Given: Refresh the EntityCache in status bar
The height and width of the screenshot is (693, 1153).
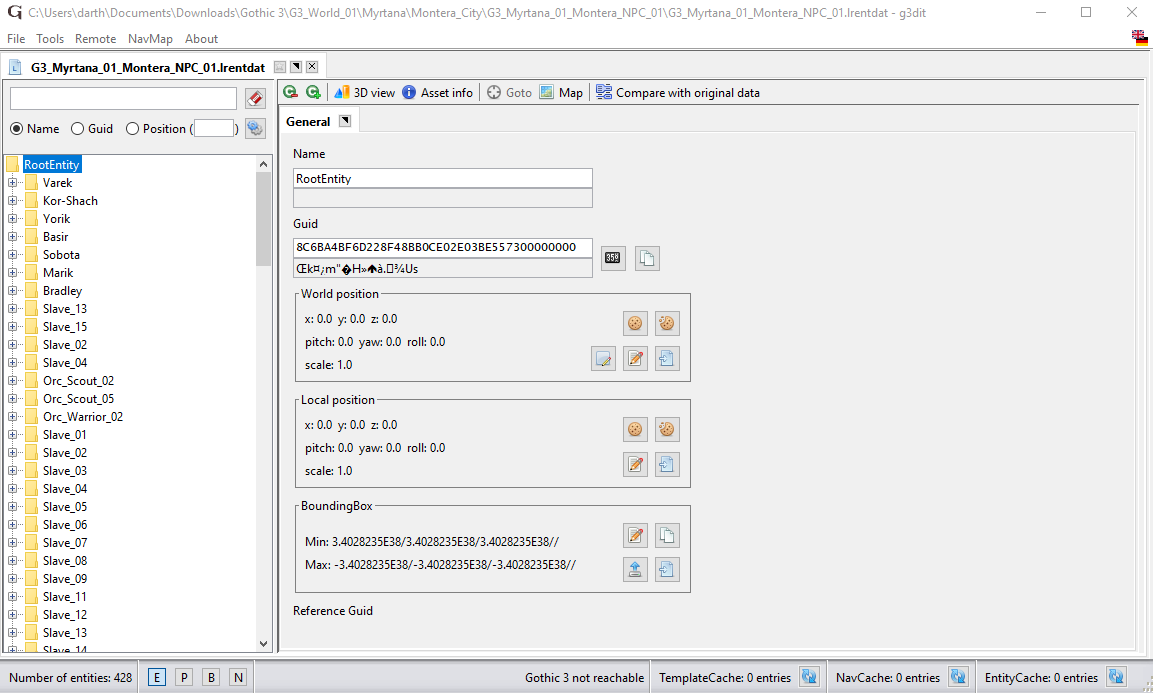Looking at the screenshot, I should [x=1116, y=677].
